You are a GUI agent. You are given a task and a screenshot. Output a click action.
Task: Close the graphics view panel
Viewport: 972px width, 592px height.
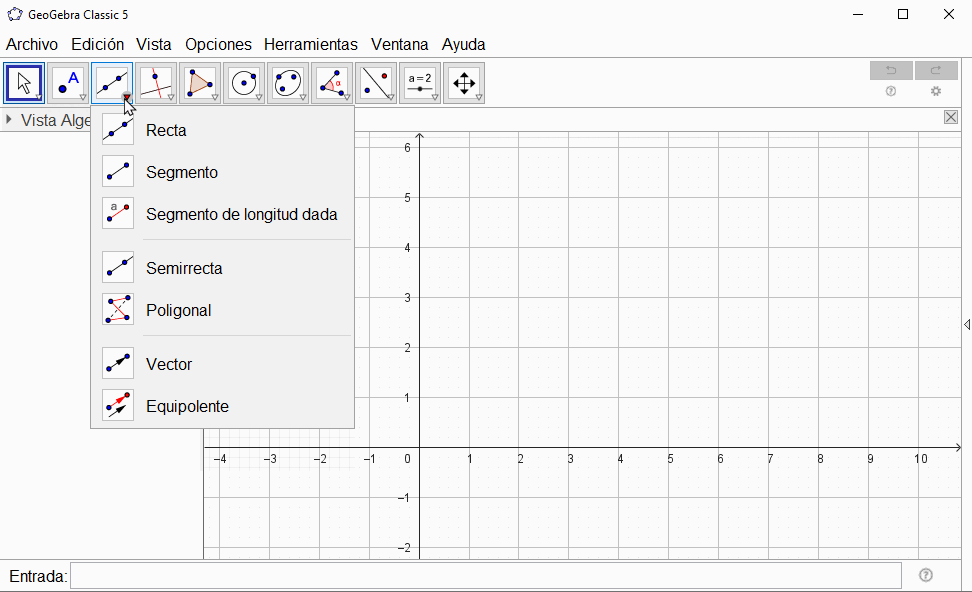click(951, 117)
